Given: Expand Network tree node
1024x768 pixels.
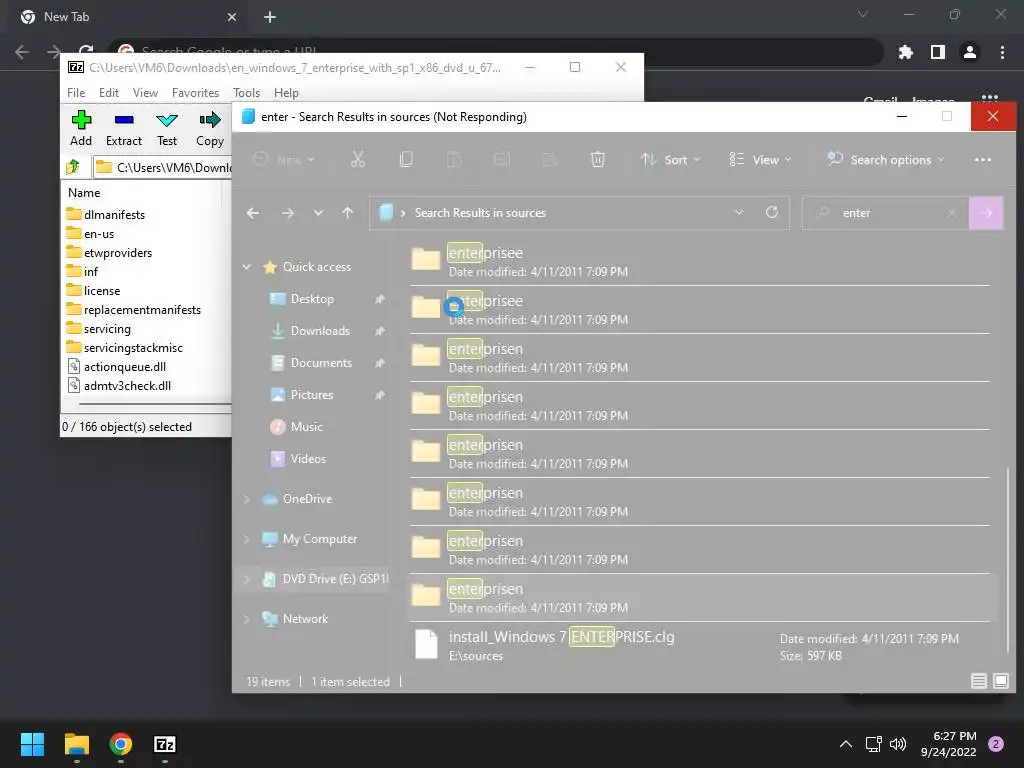Looking at the screenshot, I should 247,618.
